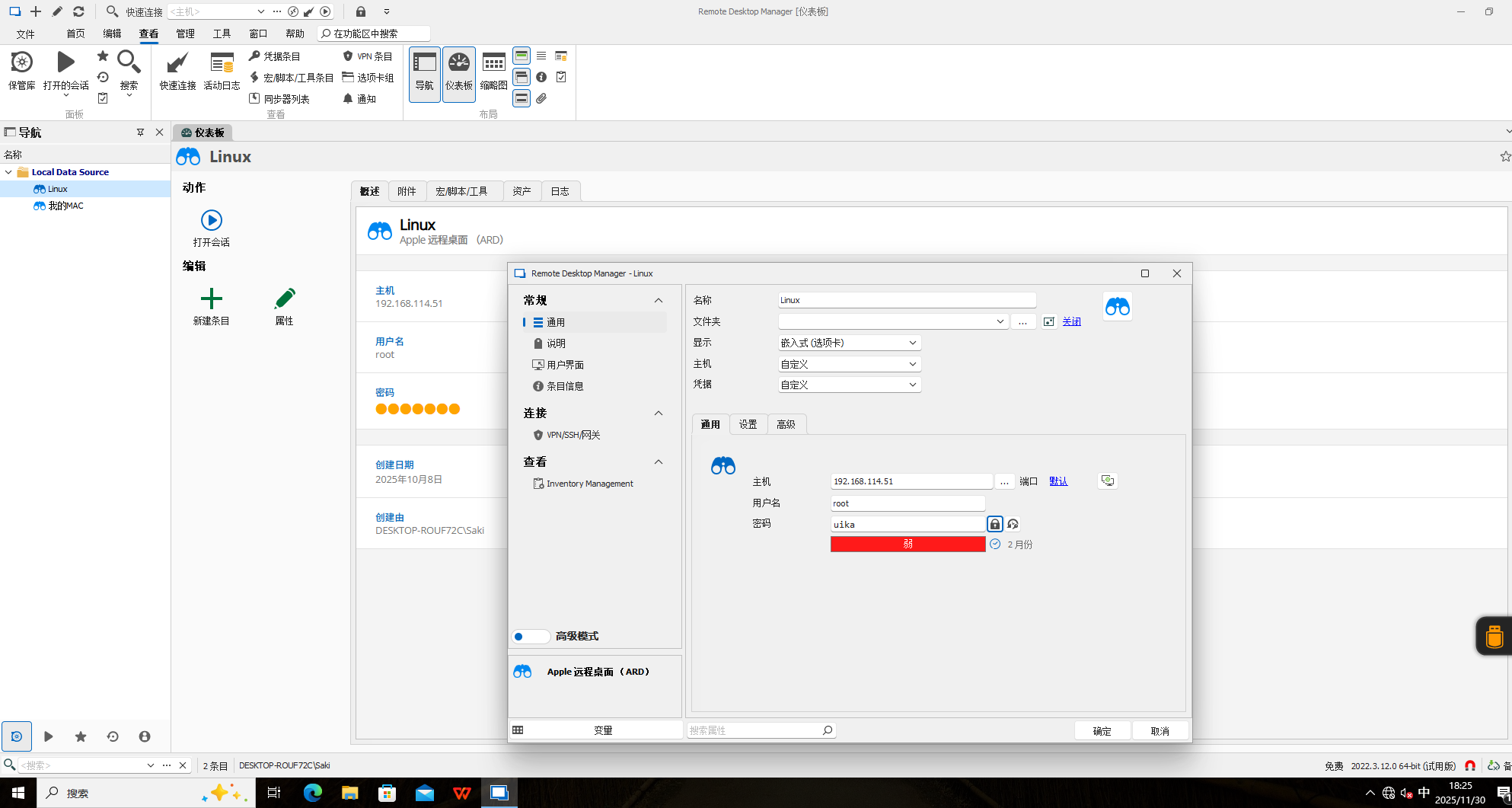Click the password generator icon beside the lock
The image size is (1512, 808).
pos(1013,524)
